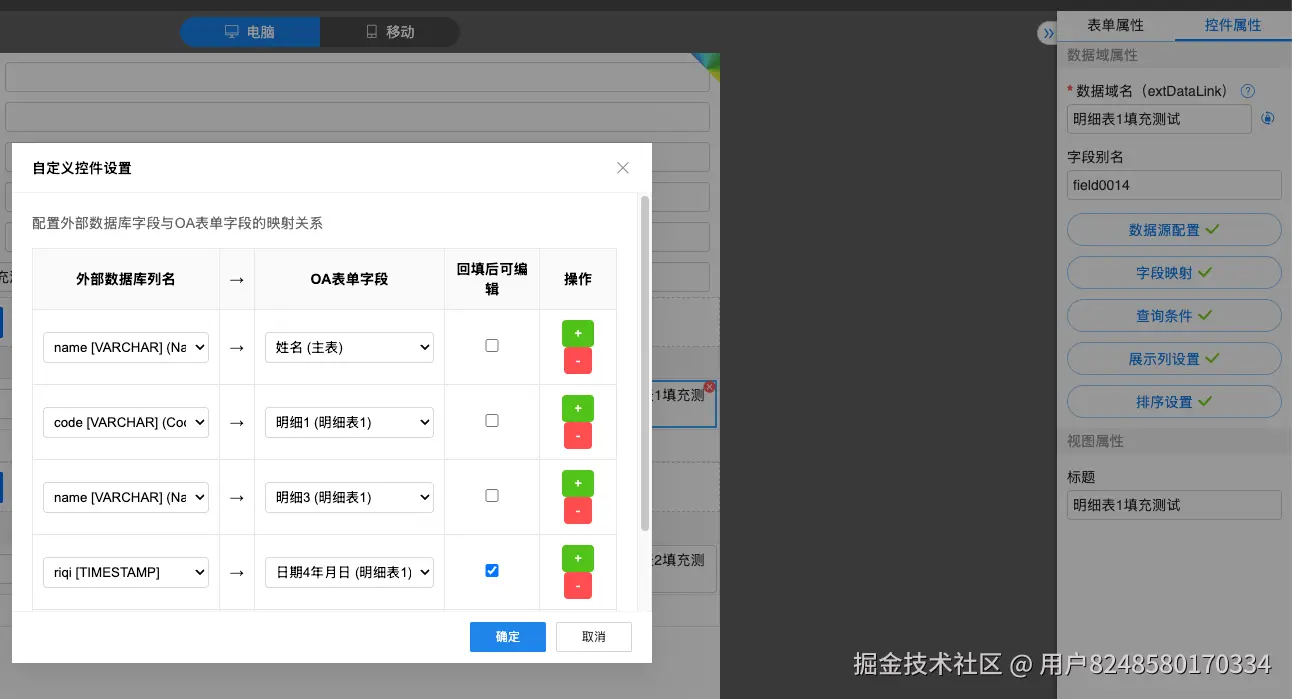The width and height of the screenshot is (1292, 699).
Task: Click the 字段别名 field0014 input
Action: coord(1174,185)
